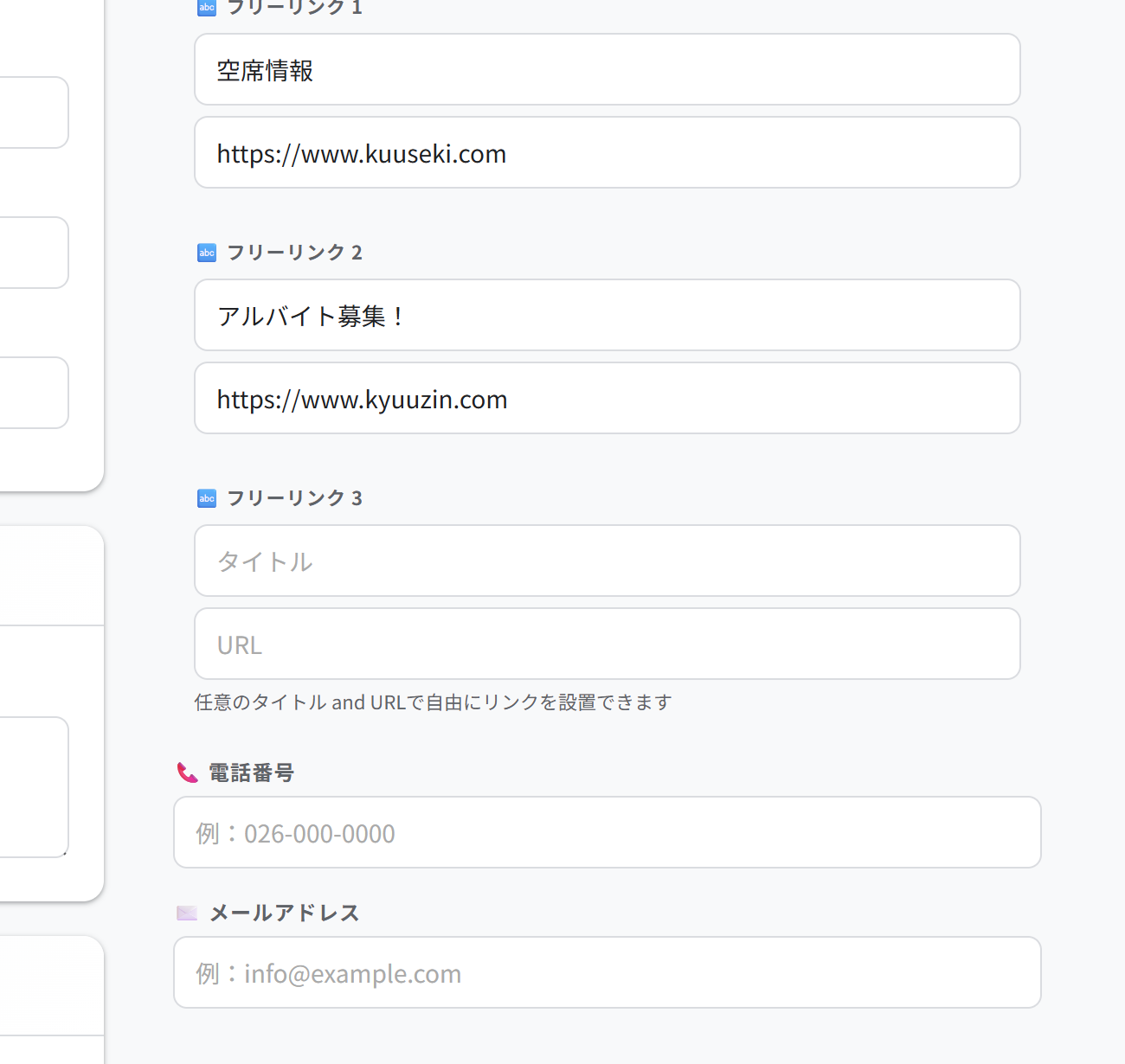Click the メールアドレス label
Screen dimensions: 1125x1064
coord(285,913)
